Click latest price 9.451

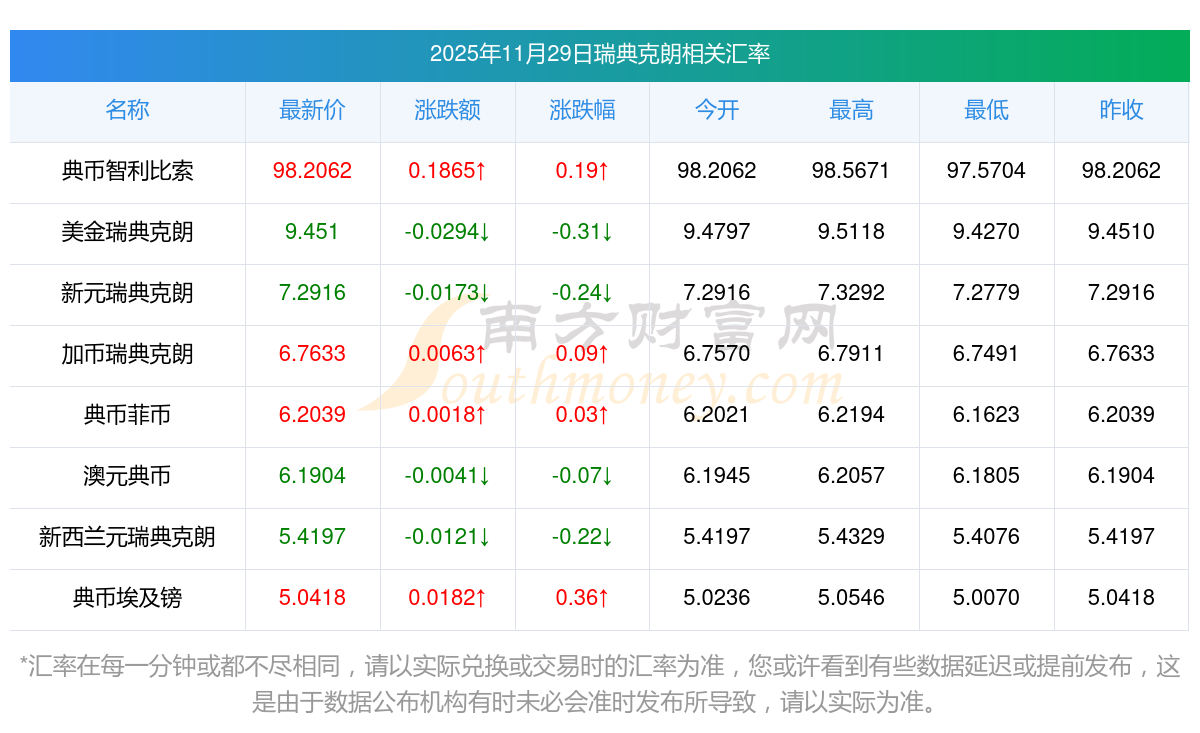tap(312, 232)
